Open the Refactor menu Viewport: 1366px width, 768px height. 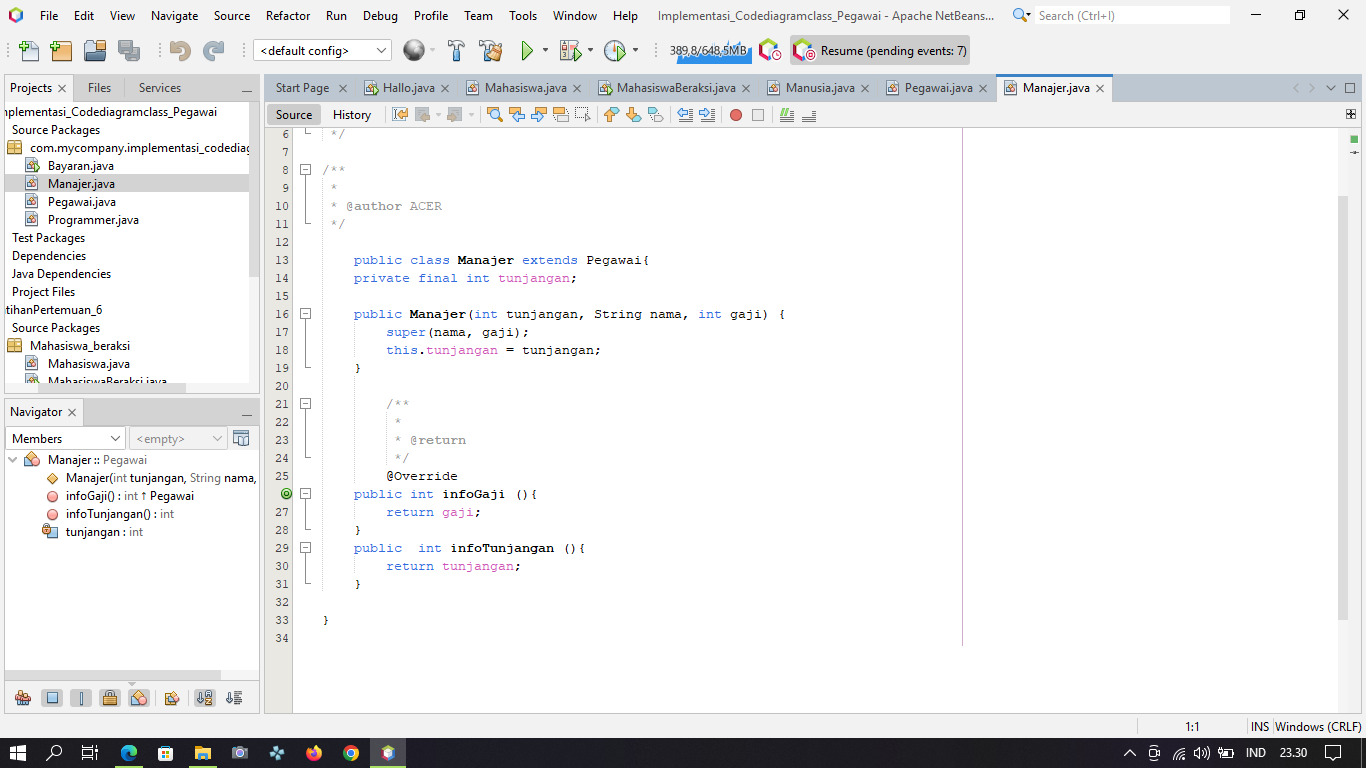coord(288,15)
